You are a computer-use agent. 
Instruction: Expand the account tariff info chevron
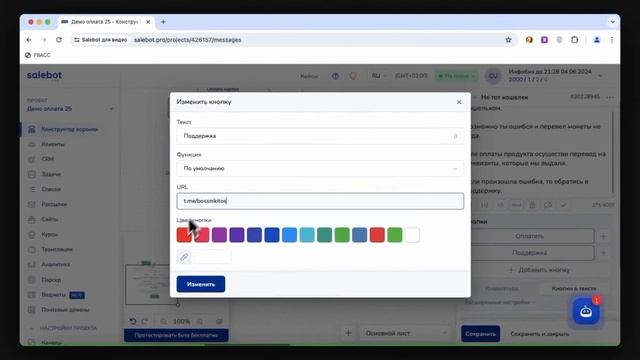[600, 76]
